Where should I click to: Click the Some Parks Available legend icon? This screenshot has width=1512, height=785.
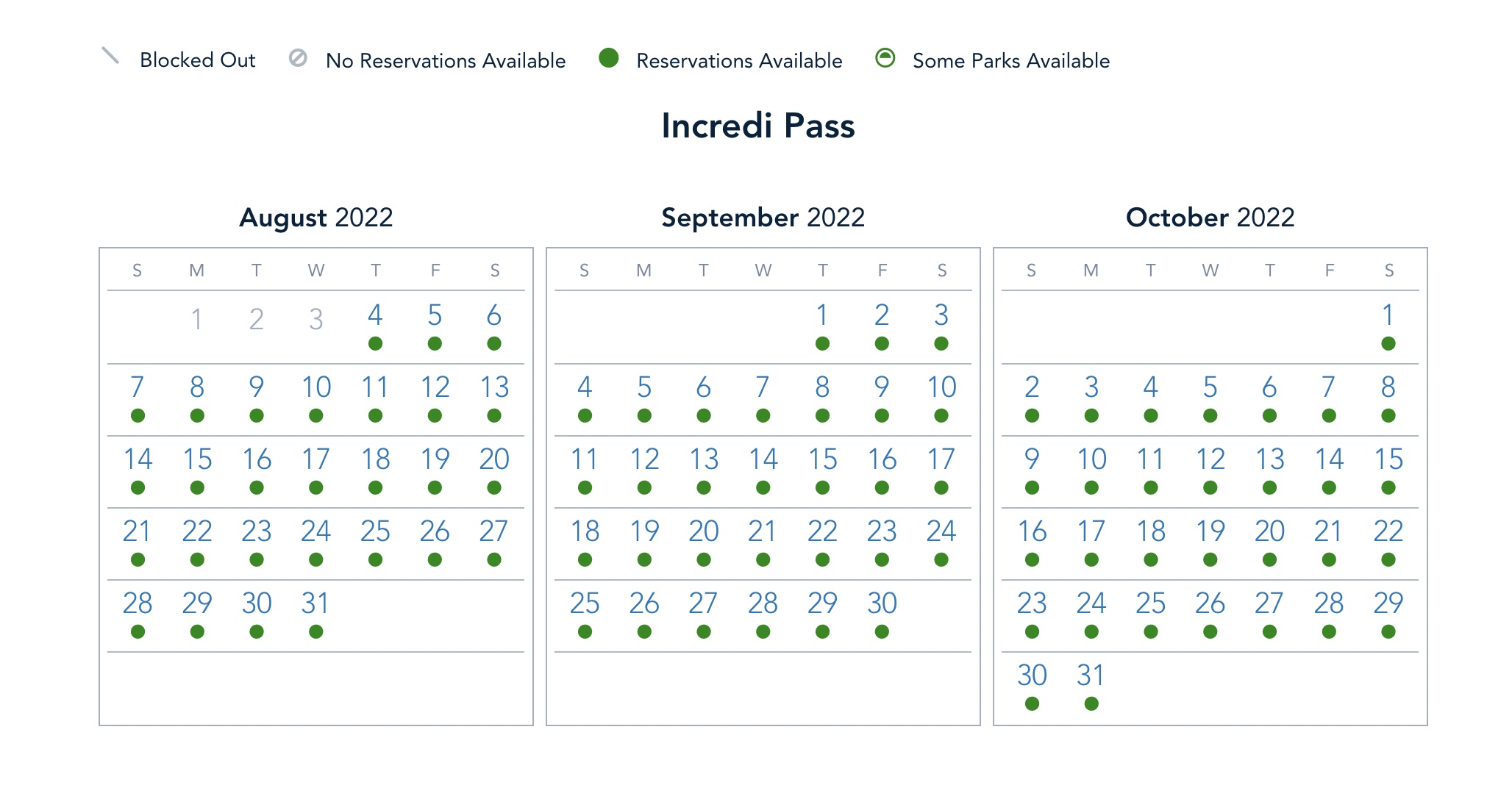coord(885,58)
